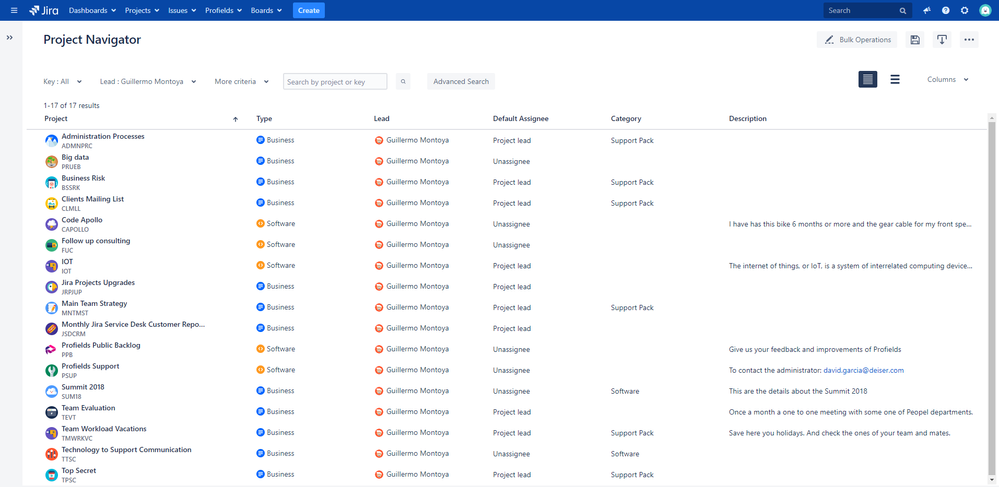999x487 pixels.
Task: Click the Big data project avatar
Action: click(x=52, y=161)
